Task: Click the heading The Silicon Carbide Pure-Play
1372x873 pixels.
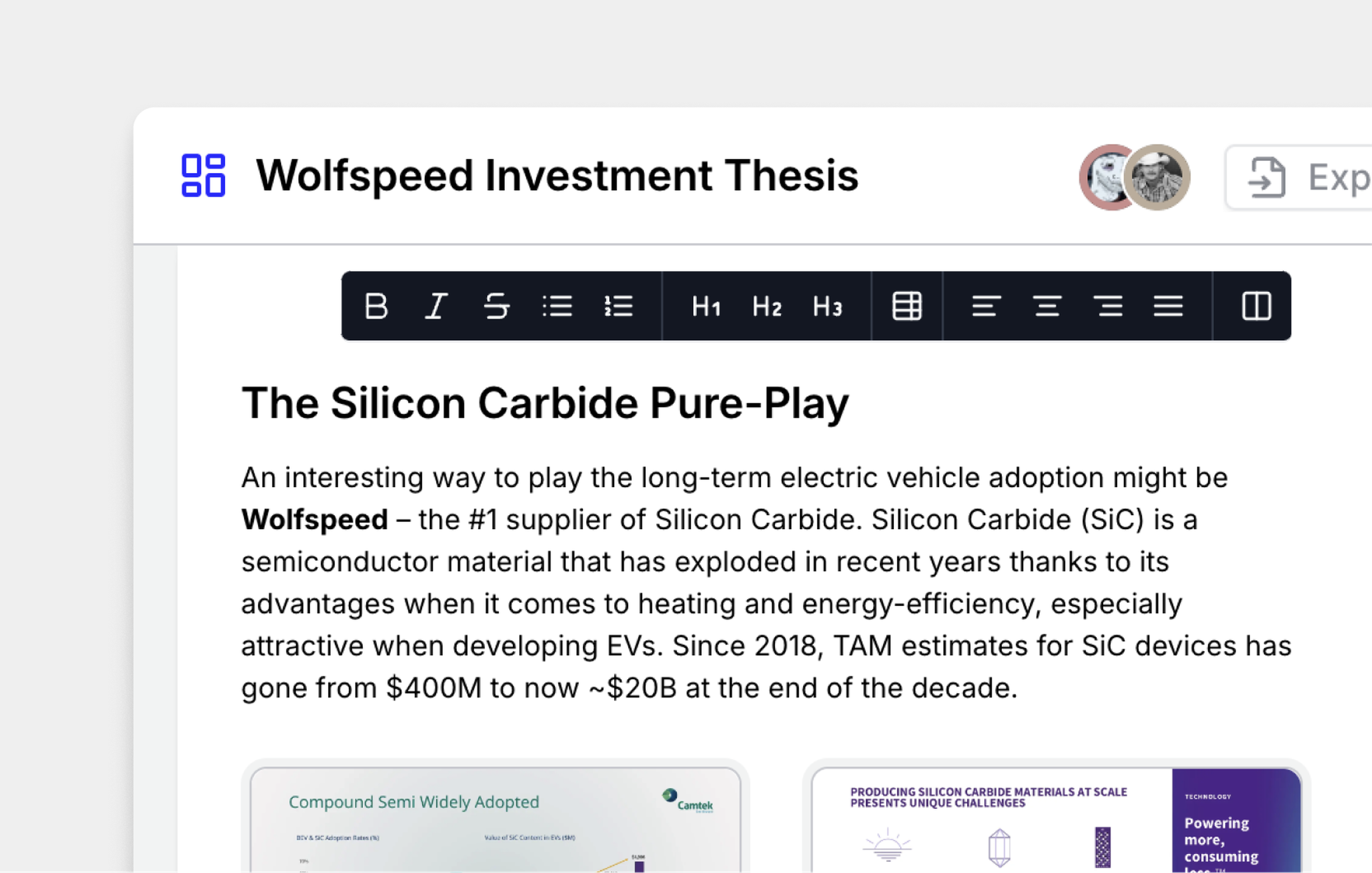Action: pyautogui.click(x=545, y=403)
